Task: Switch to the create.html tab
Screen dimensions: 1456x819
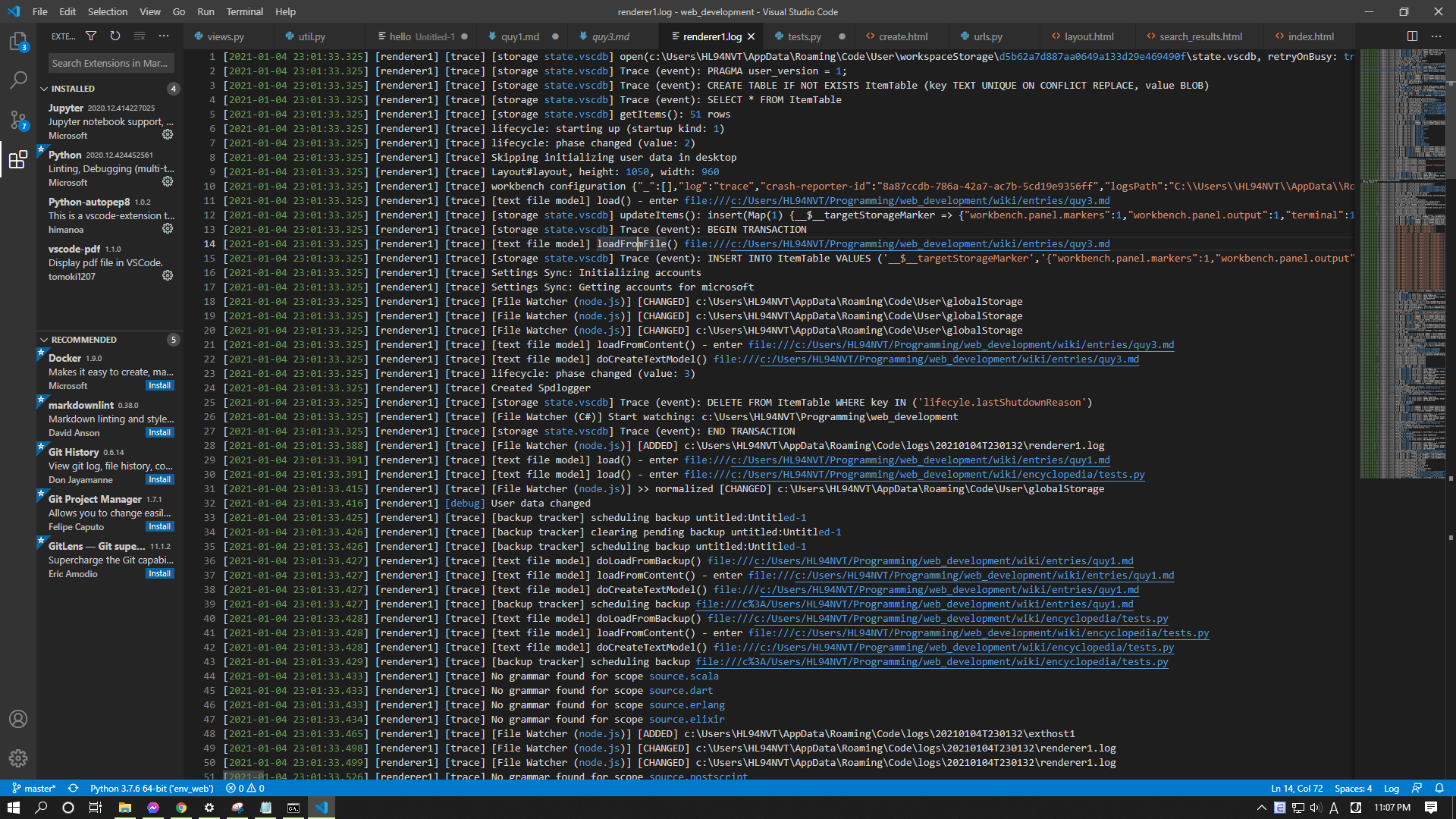Action: 902,36
